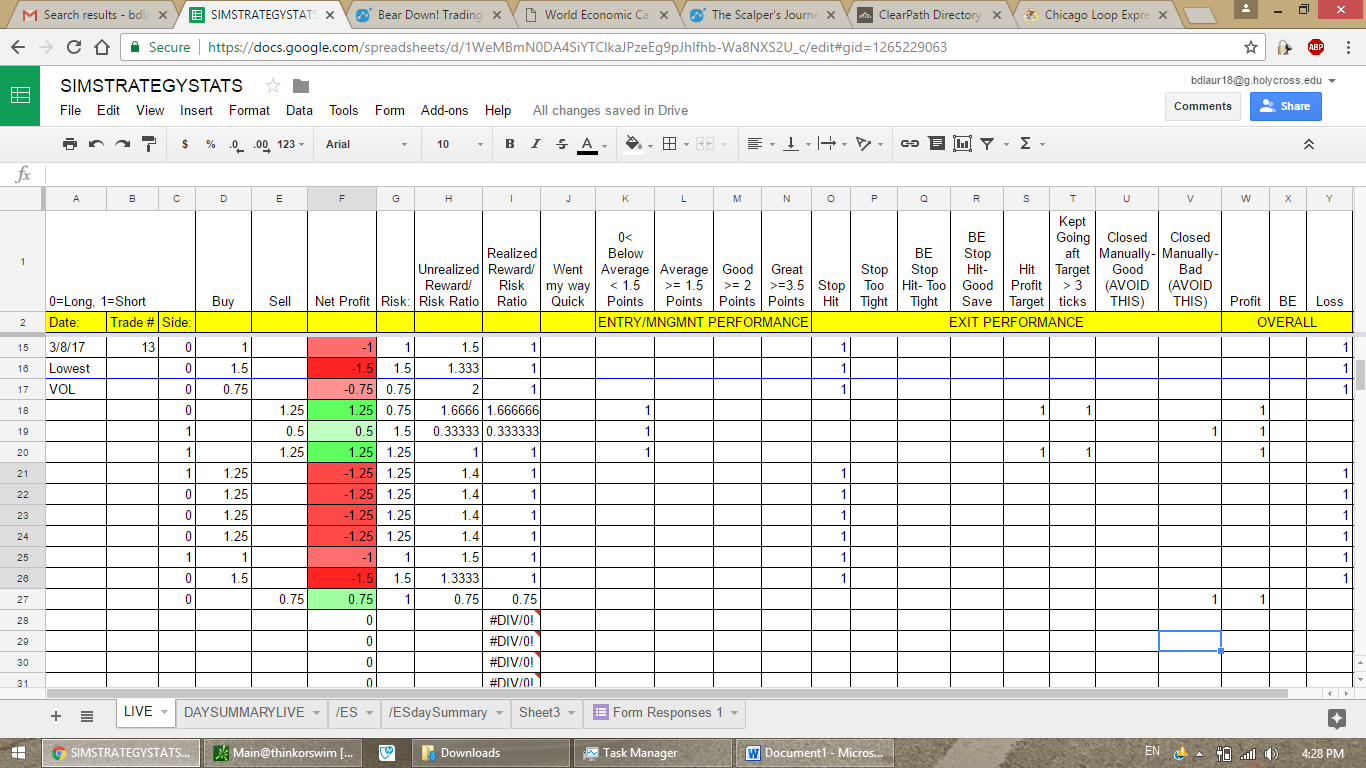Open the functions (sigma) menu
1366x768 pixels.
pos(1029,144)
